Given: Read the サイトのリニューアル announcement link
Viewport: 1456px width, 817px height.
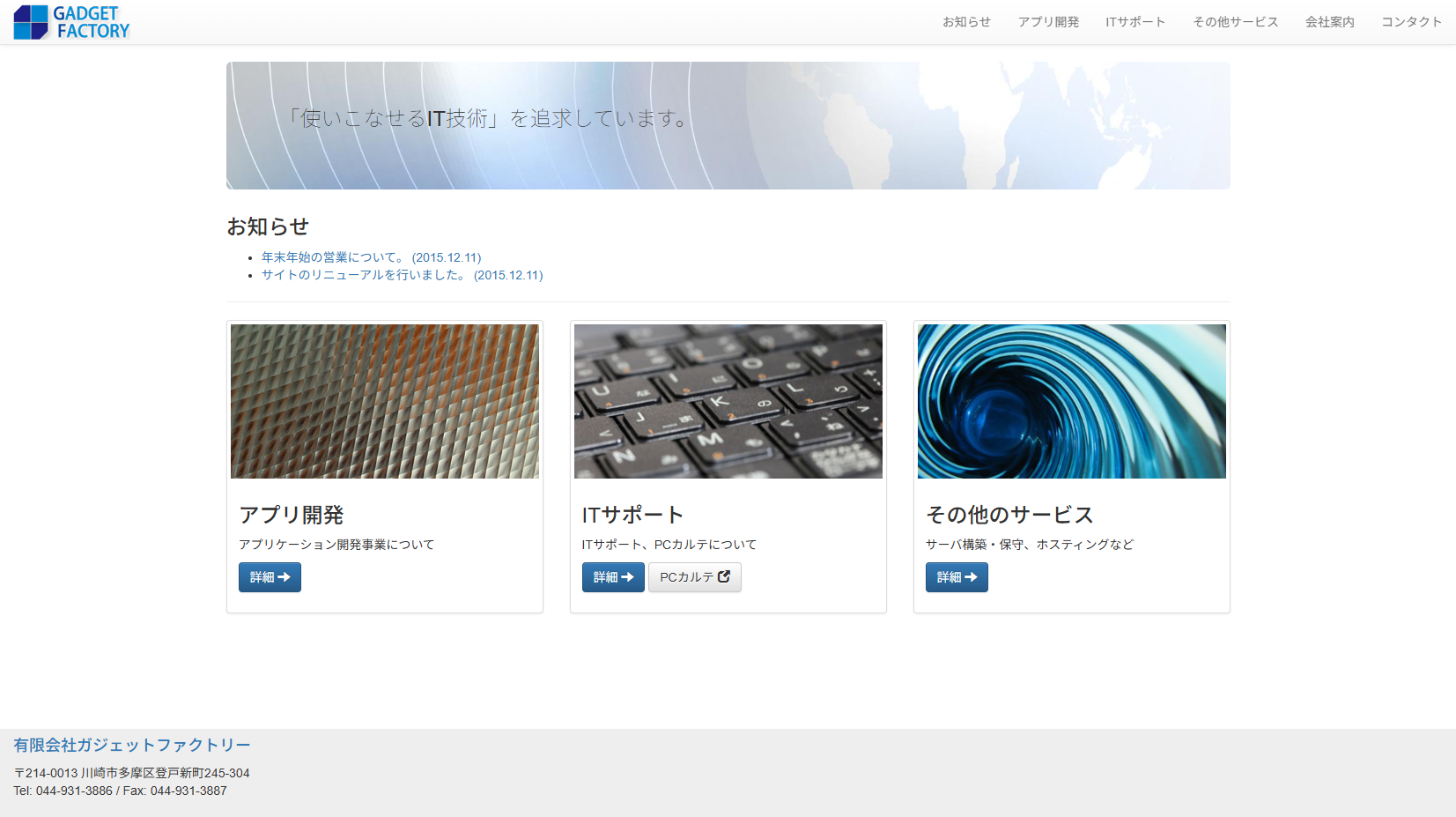Looking at the screenshot, I should click(x=402, y=275).
